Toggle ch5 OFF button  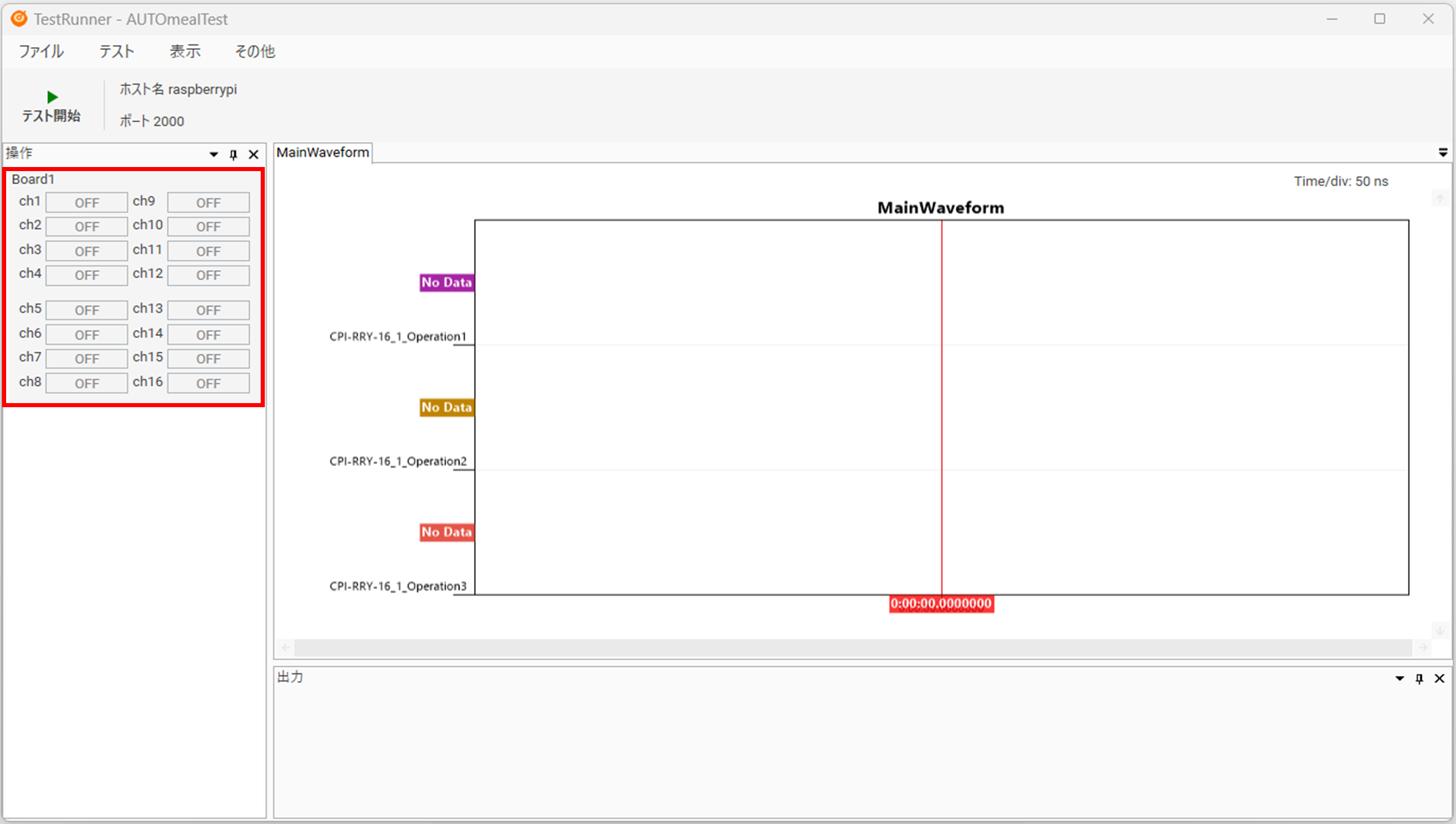click(x=87, y=310)
